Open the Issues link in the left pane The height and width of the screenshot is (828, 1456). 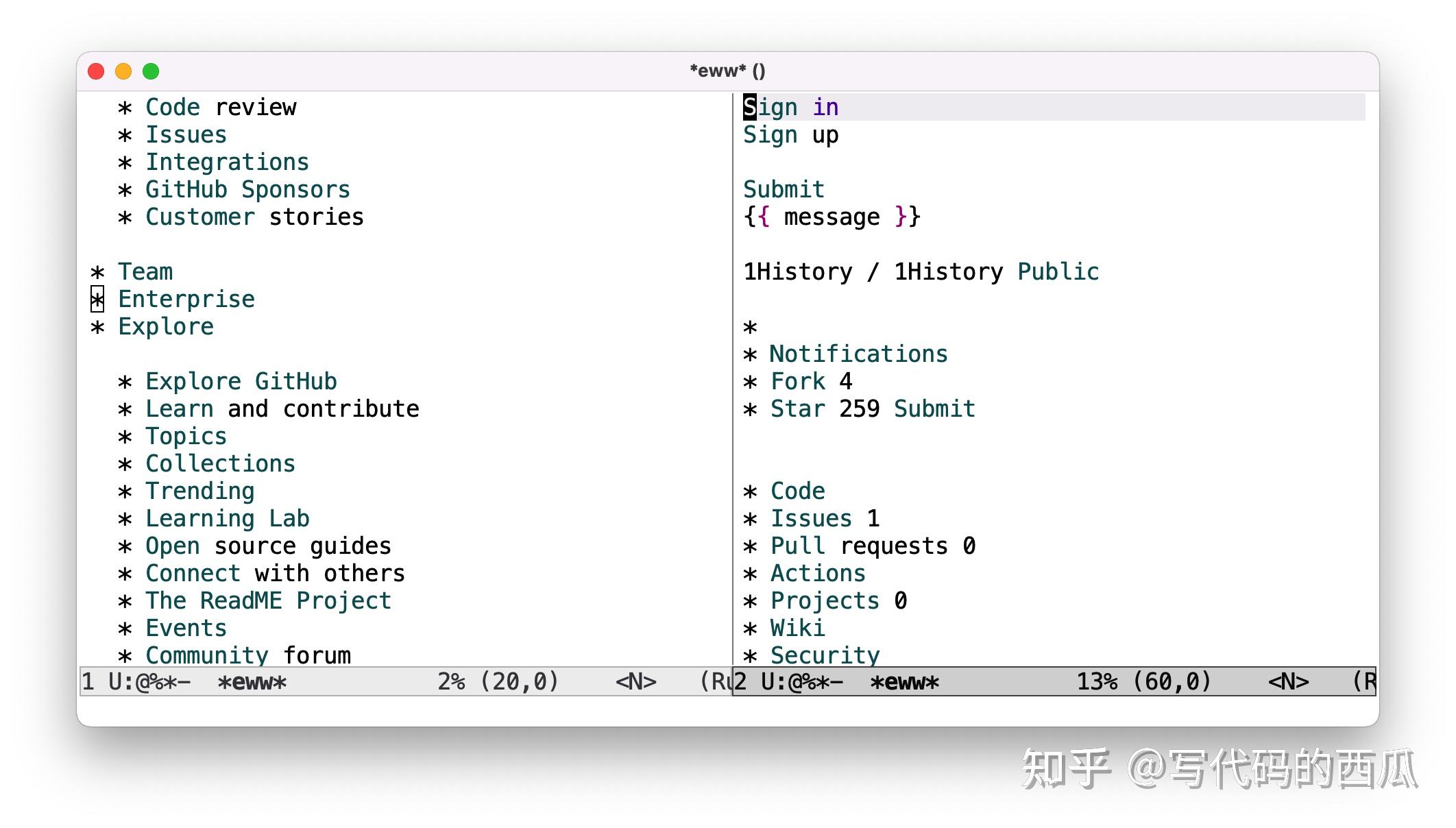(186, 135)
